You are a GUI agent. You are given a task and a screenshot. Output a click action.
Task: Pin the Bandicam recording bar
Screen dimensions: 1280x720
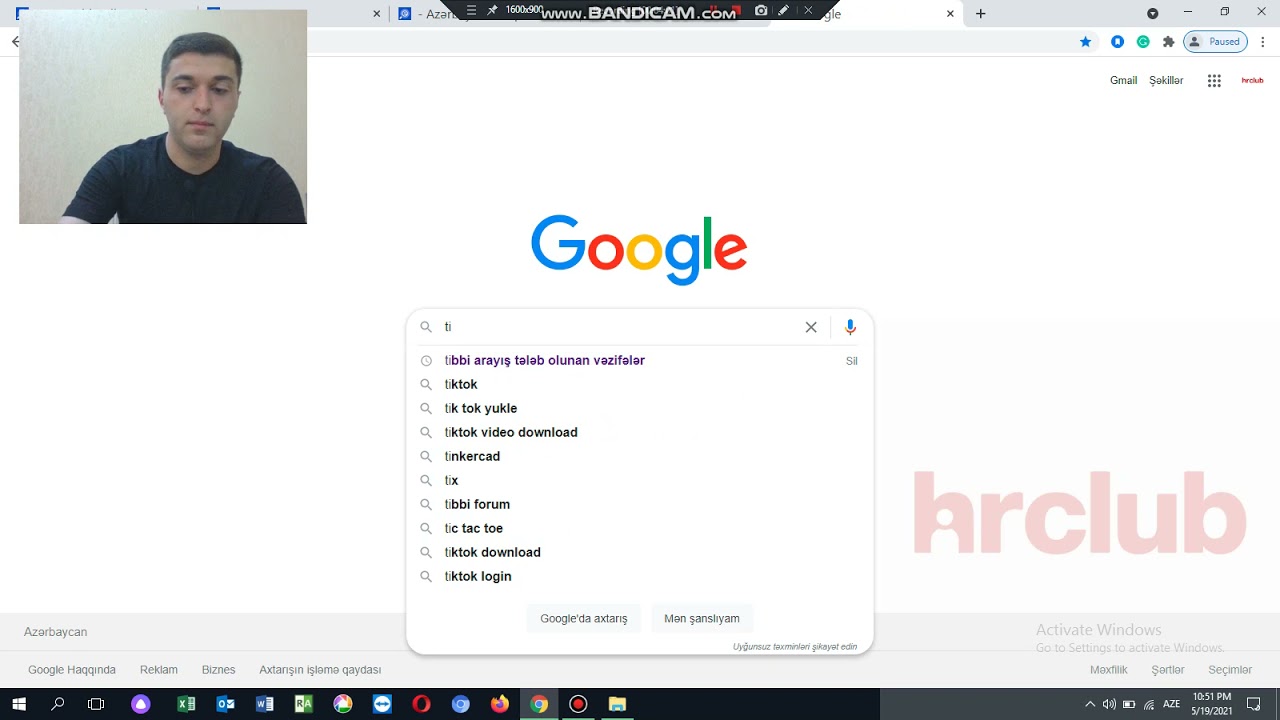(492, 11)
